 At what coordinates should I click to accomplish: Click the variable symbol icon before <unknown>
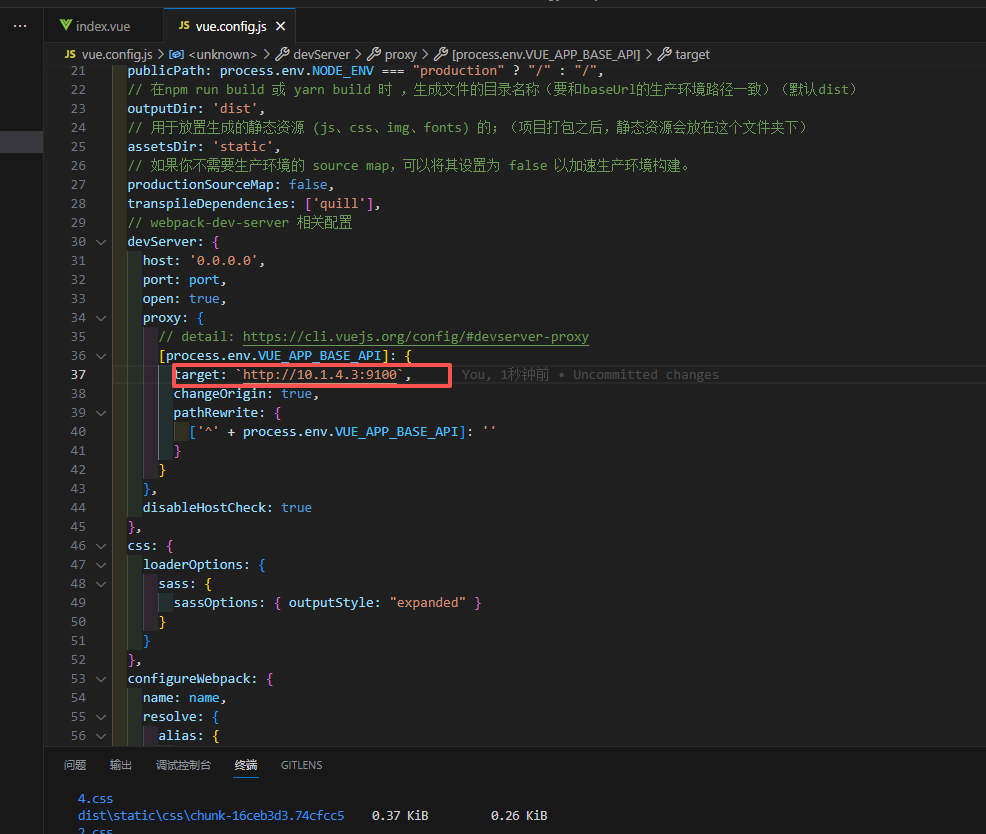tap(177, 55)
